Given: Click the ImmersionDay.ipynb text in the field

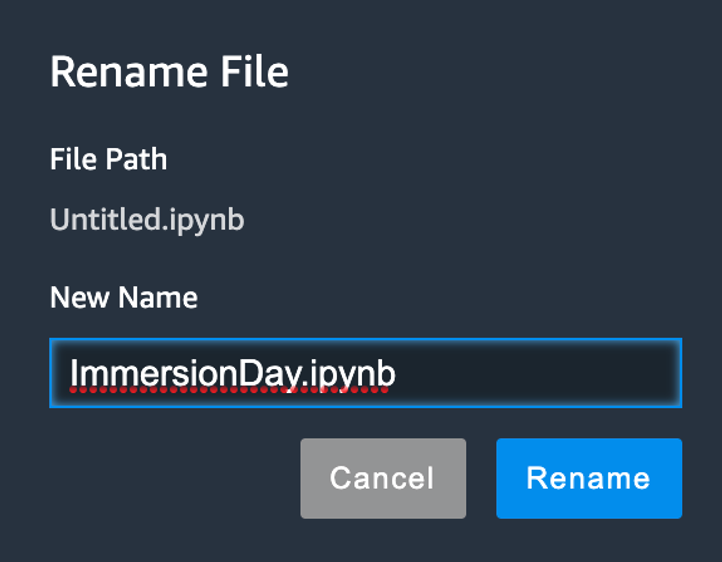Looking at the screenshot, I should 233,374.
